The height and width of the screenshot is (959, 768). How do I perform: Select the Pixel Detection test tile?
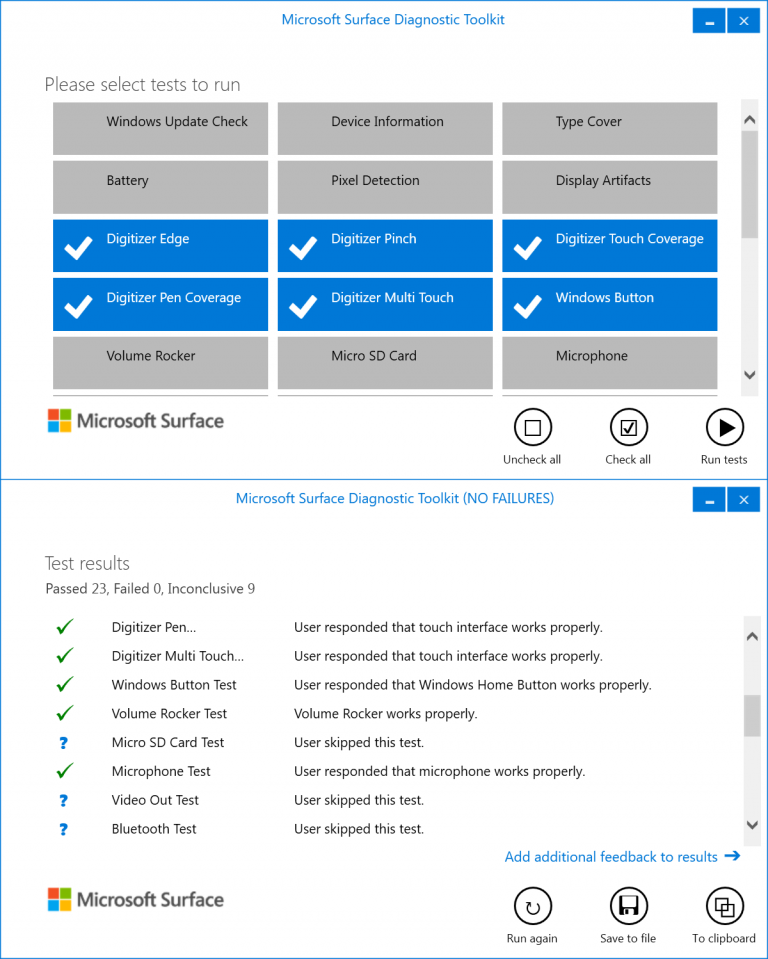385,187
